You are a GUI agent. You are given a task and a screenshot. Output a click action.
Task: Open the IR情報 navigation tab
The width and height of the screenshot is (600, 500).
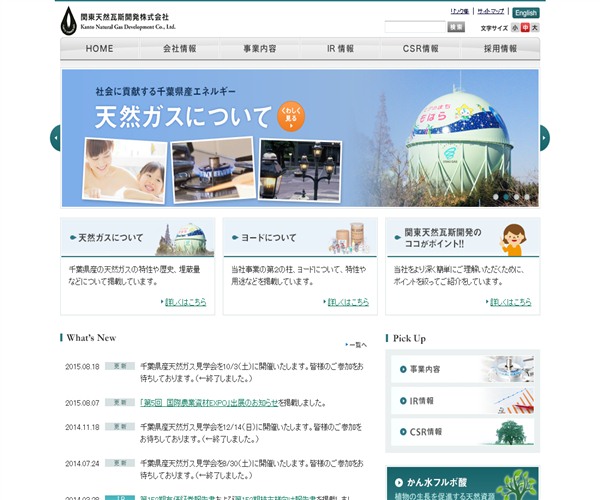click(x=340, y=49)
